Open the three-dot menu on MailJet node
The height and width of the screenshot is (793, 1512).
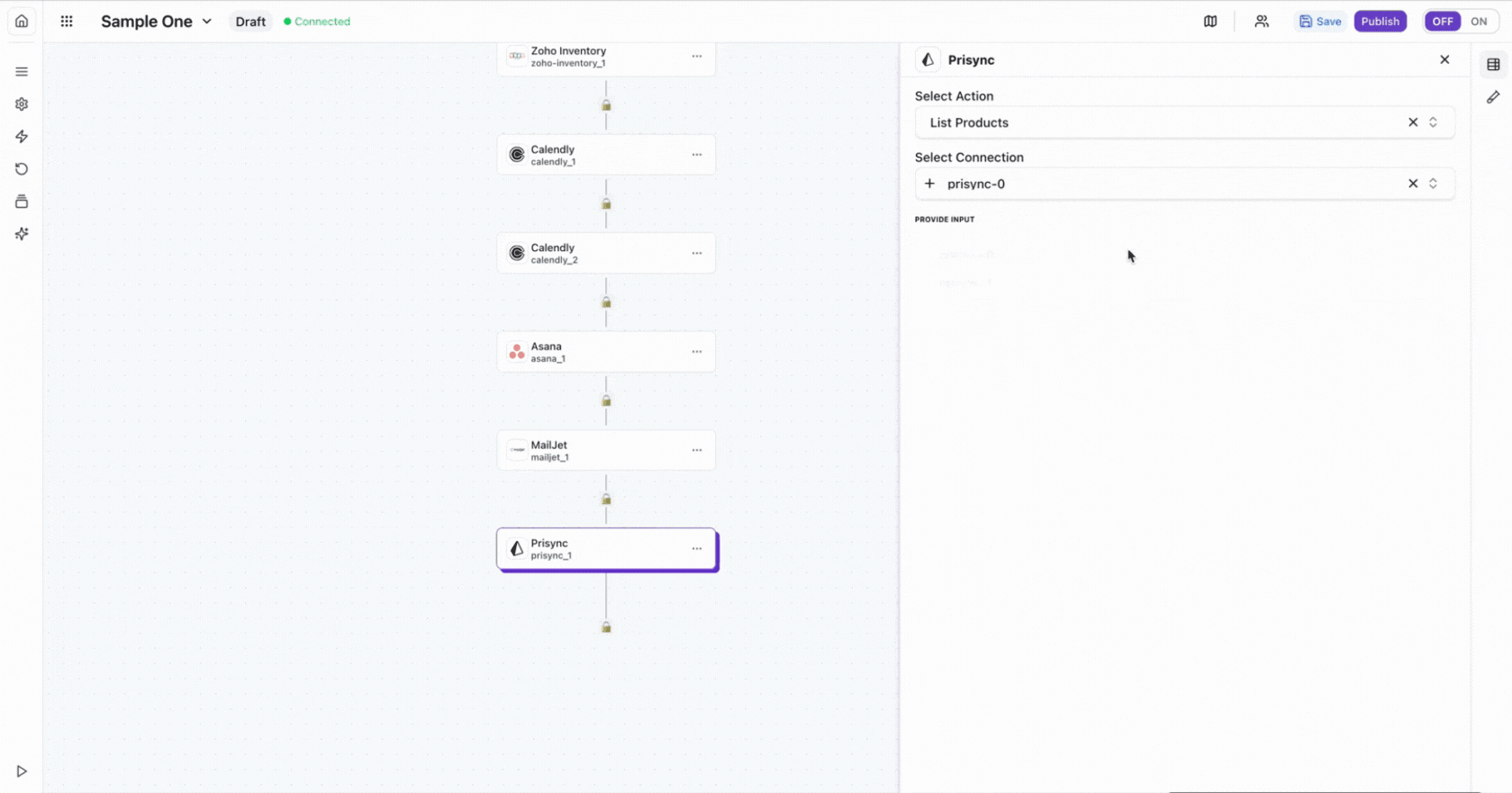click(697, 450)
